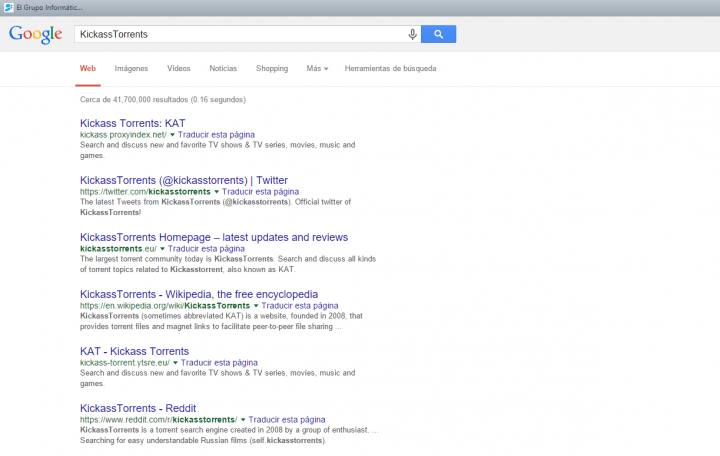This screenshot has width=720, height=456.
Task: Click Traducir esta página for Twitter result
Action: [260, 191]
